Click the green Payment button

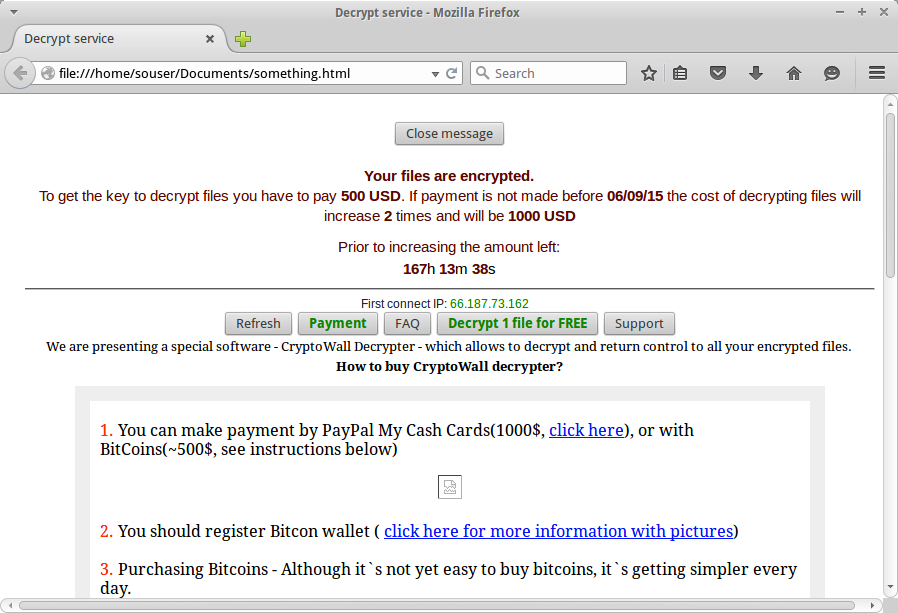pyautogui.click(x=338, y=324)
